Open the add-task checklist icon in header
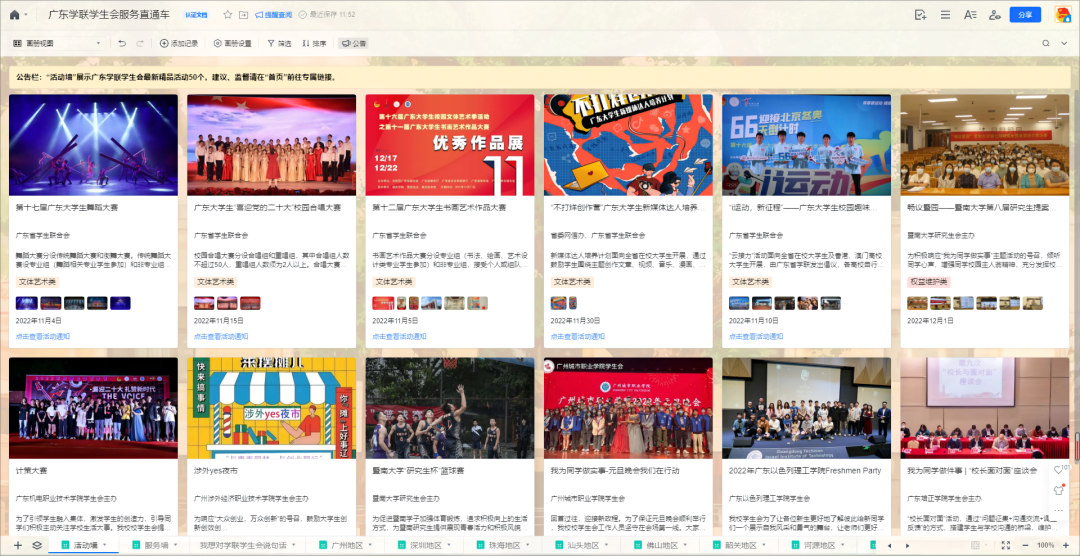Screen dimensions: 1080x556 tap(920, 14)
